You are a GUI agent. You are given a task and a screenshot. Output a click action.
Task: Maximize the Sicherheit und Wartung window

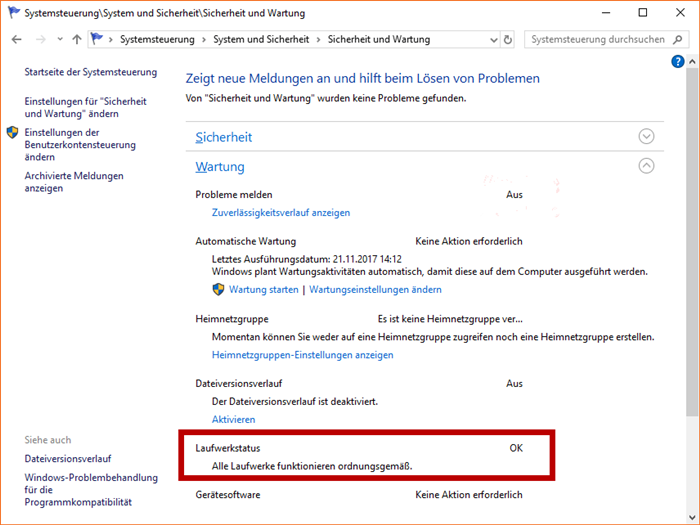(643, 12)
